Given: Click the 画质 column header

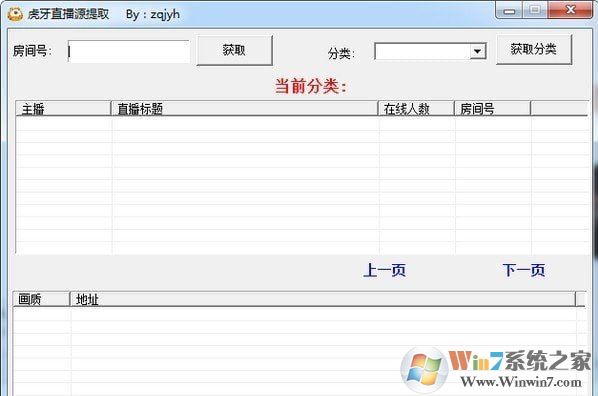Looking at the screenshot, I should coord(42,299).
